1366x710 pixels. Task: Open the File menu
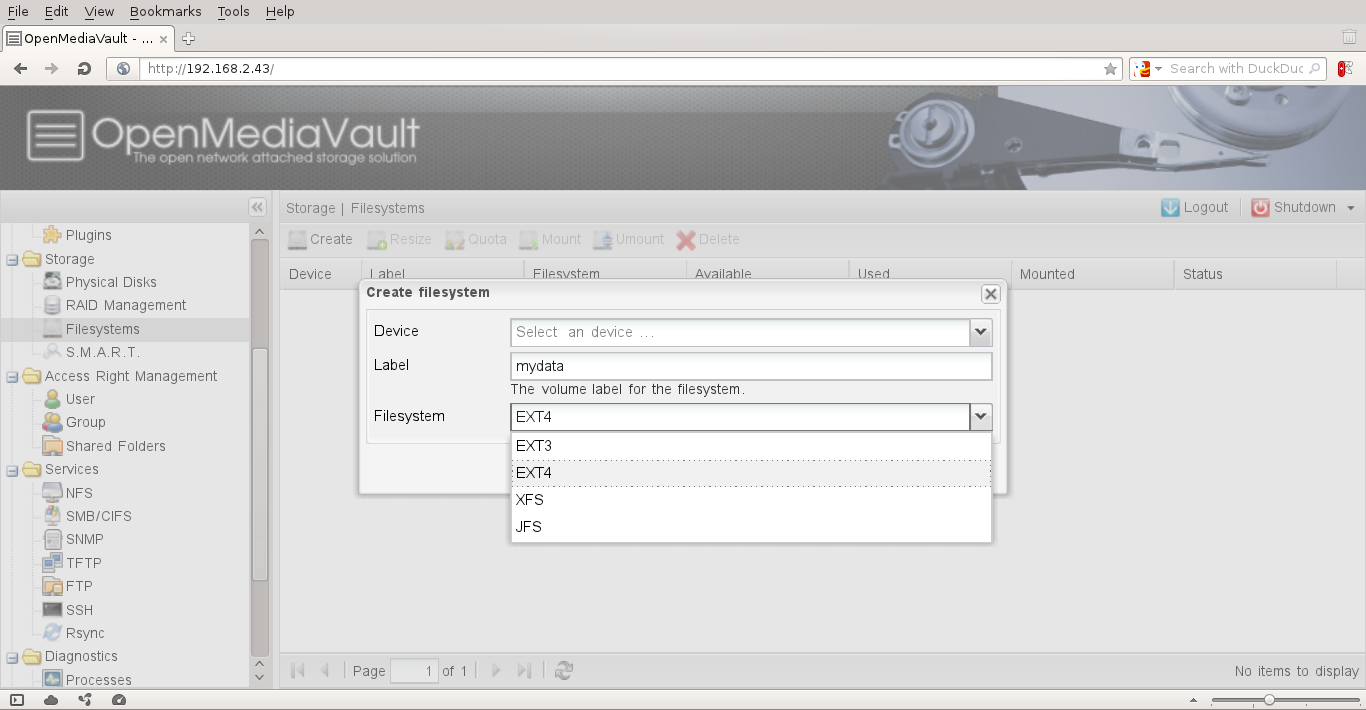pos(18,11)
